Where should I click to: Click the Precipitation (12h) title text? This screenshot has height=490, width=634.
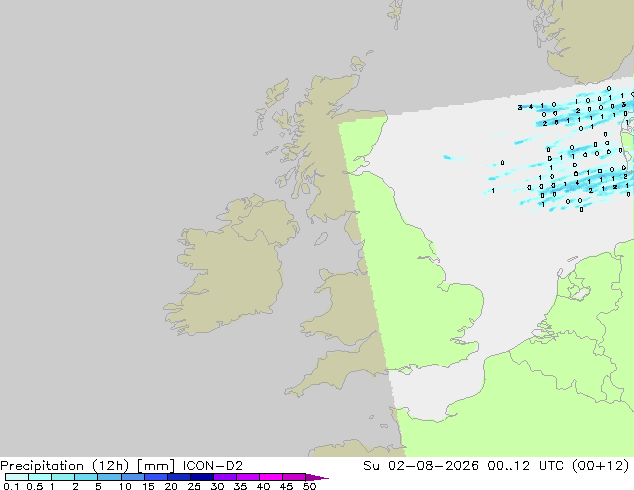click(65, 466)
